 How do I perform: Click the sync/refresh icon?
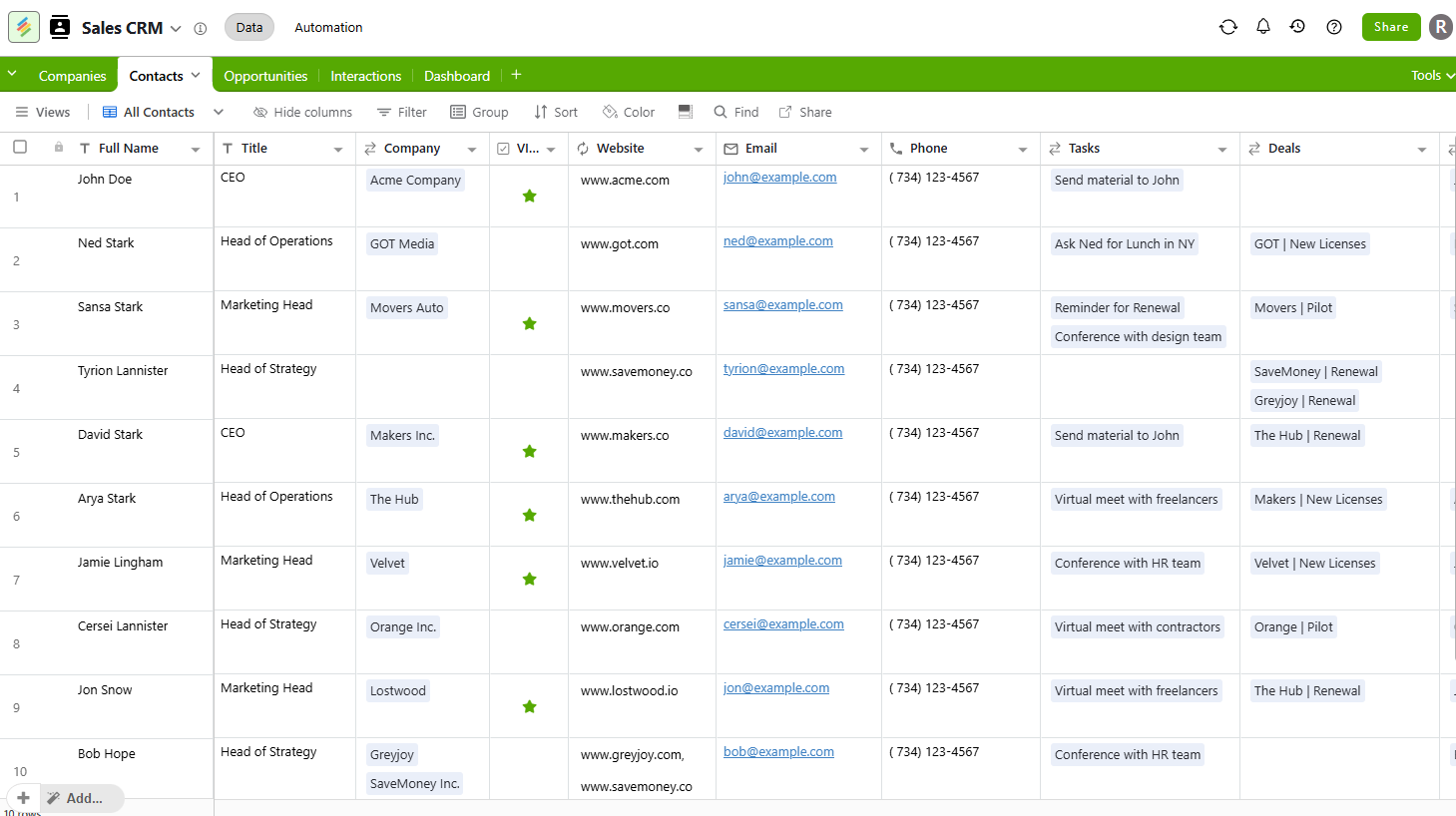point(1227,27)
